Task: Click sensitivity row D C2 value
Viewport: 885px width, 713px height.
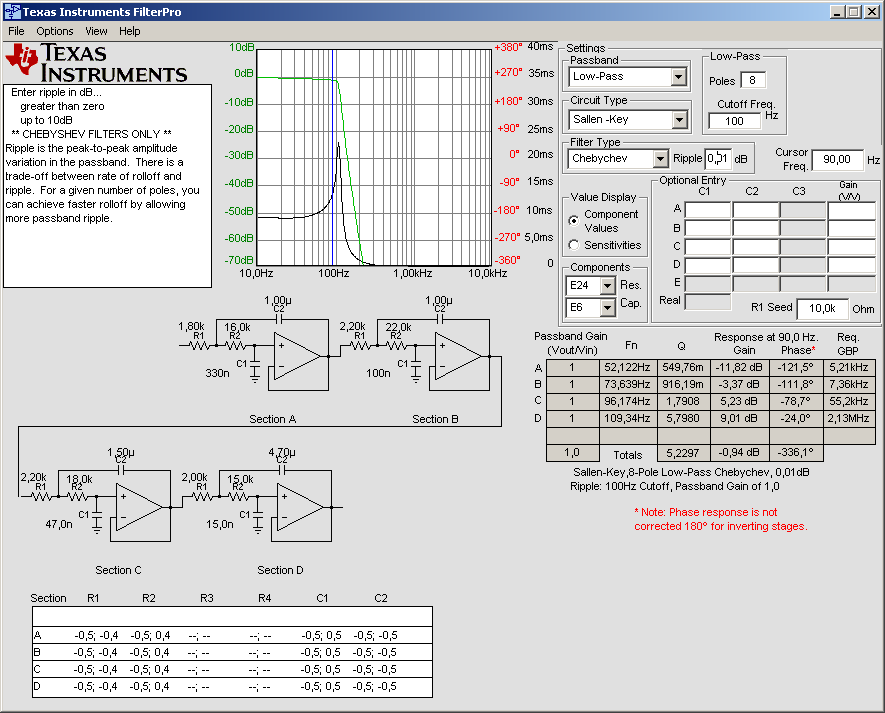Action: coord(375,686)
